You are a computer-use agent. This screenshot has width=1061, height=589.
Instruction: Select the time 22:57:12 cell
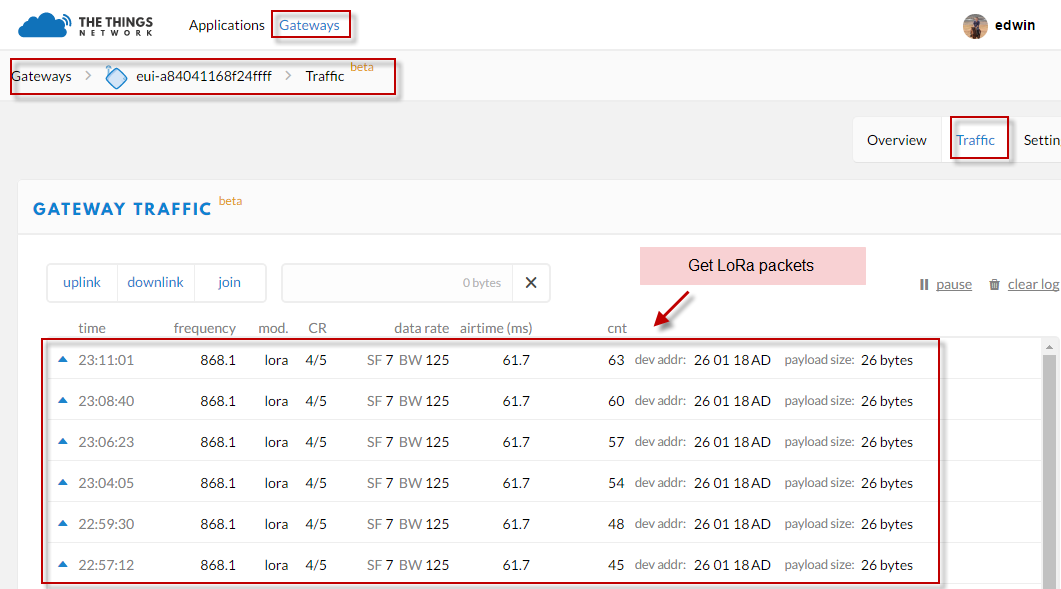[106, 565]
